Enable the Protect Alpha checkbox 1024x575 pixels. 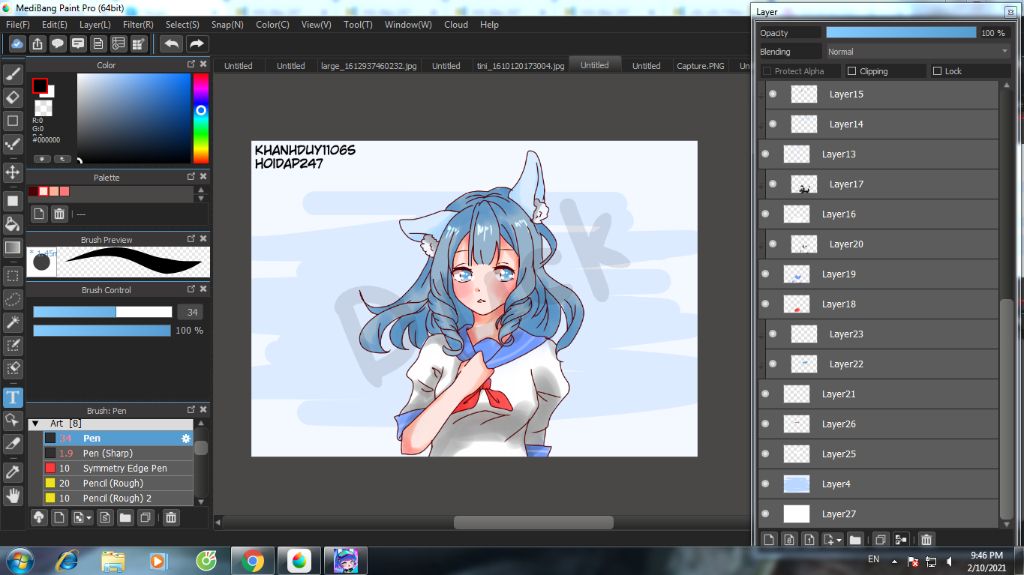coord(767,71)
